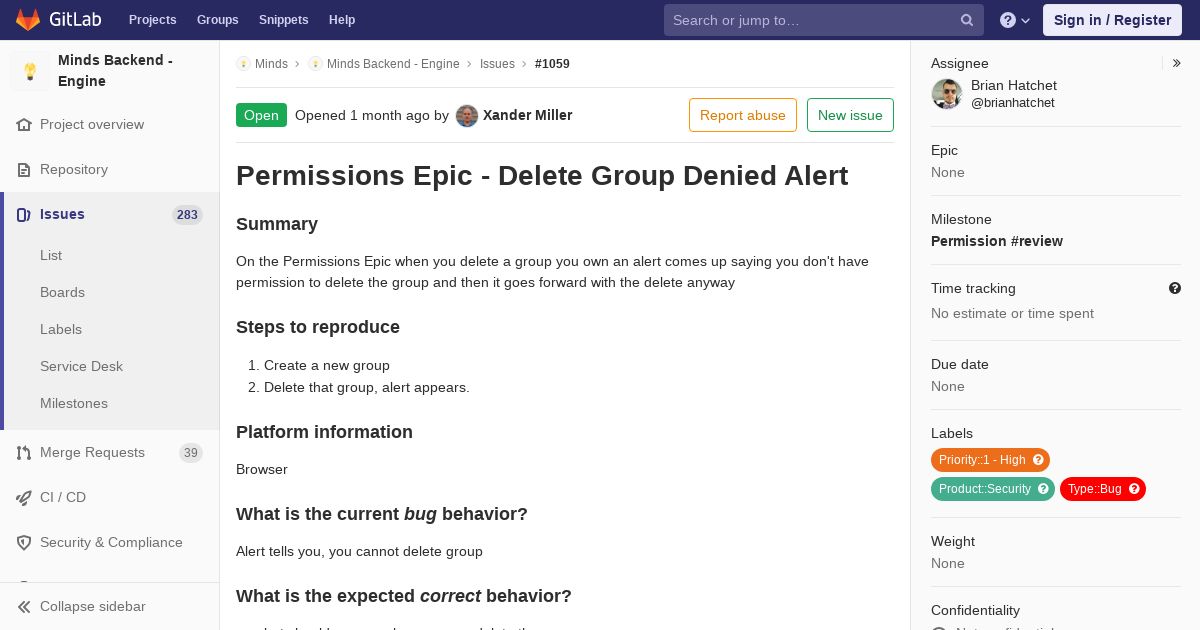Click the CI / CD rocket icon
The width and height of the screenshot is (1200, 630).
24,498
